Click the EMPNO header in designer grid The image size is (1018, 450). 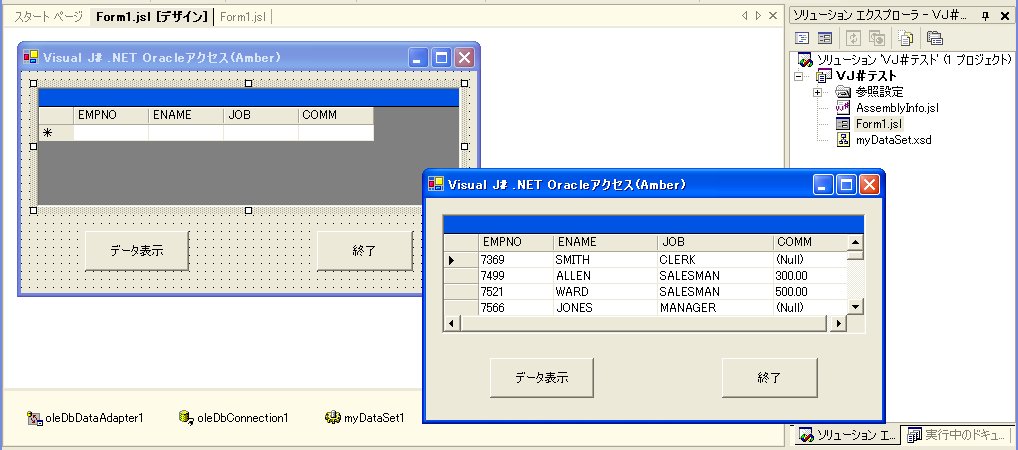tap(111, 115)
